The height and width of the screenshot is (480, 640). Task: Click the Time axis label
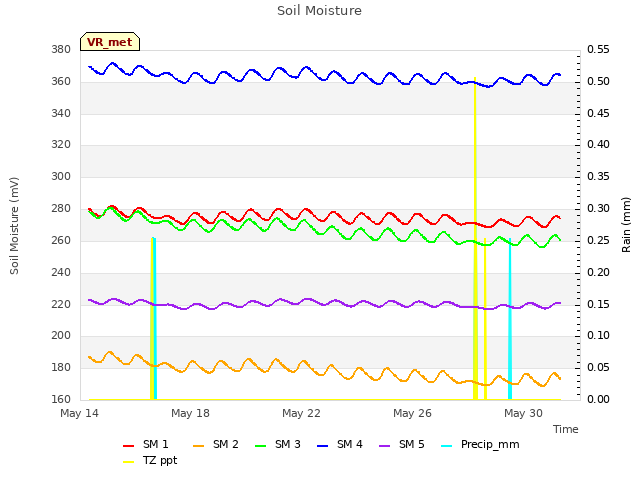(566, 429)
